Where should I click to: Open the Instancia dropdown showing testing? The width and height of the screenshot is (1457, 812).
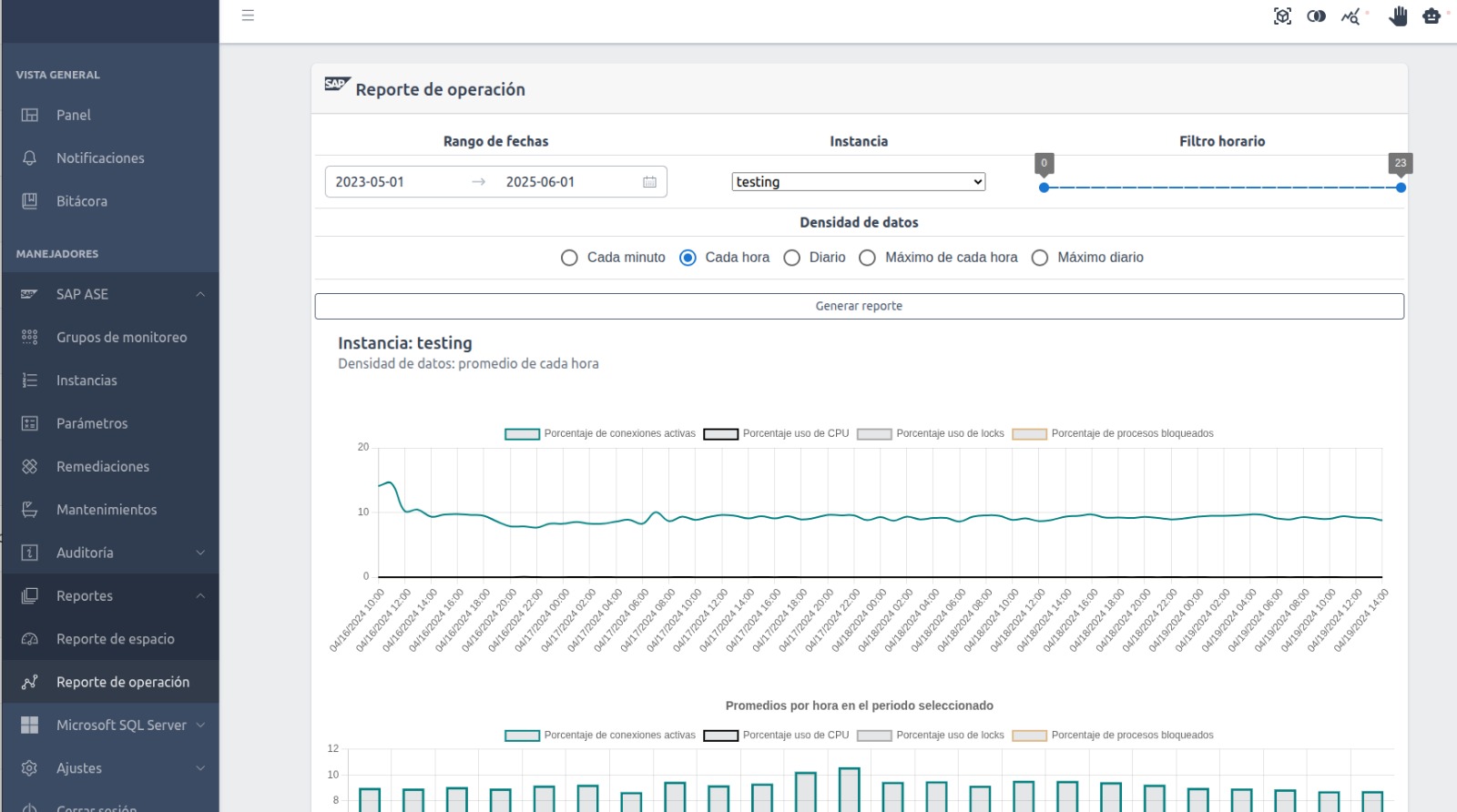[858, 182]
